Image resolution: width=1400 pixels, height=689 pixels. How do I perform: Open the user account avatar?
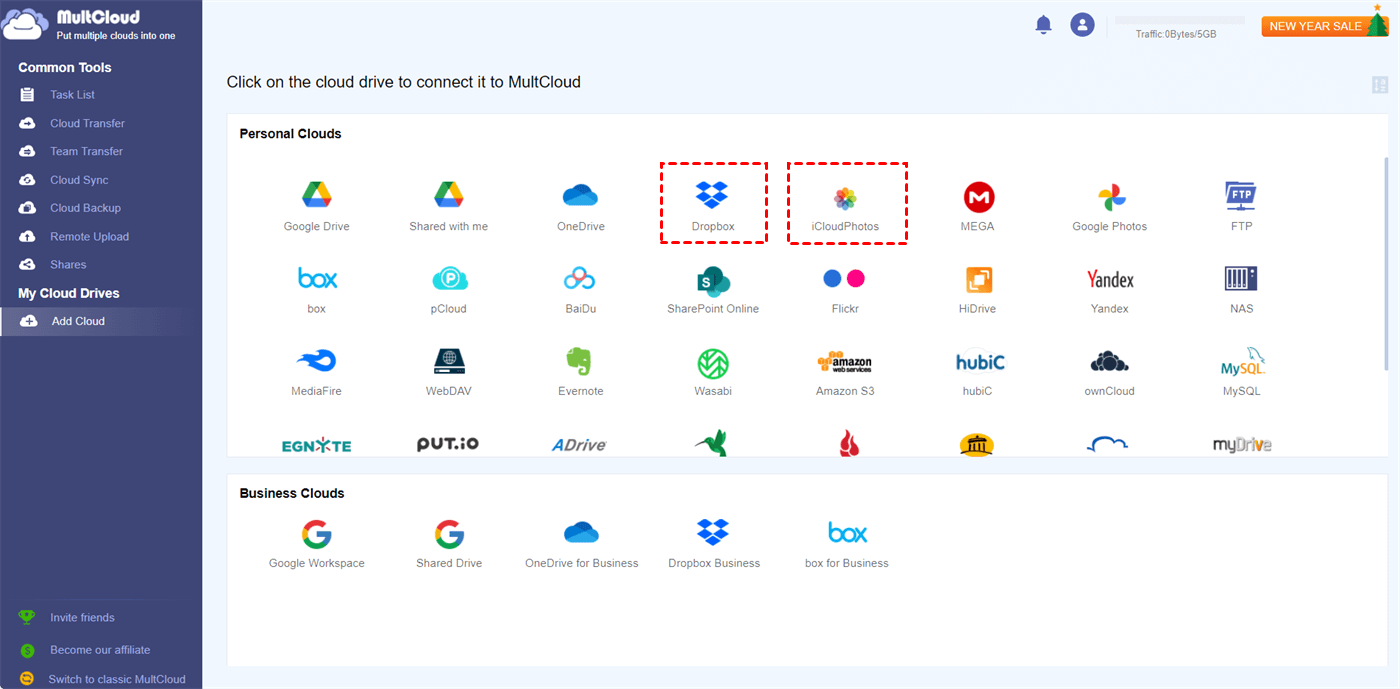[x=1082, y=25]
